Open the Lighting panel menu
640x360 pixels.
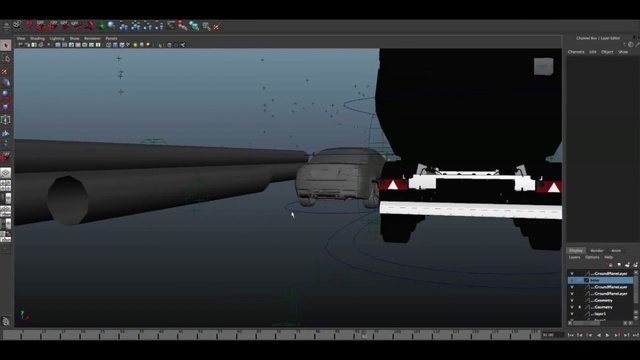[x=57, y=38]
